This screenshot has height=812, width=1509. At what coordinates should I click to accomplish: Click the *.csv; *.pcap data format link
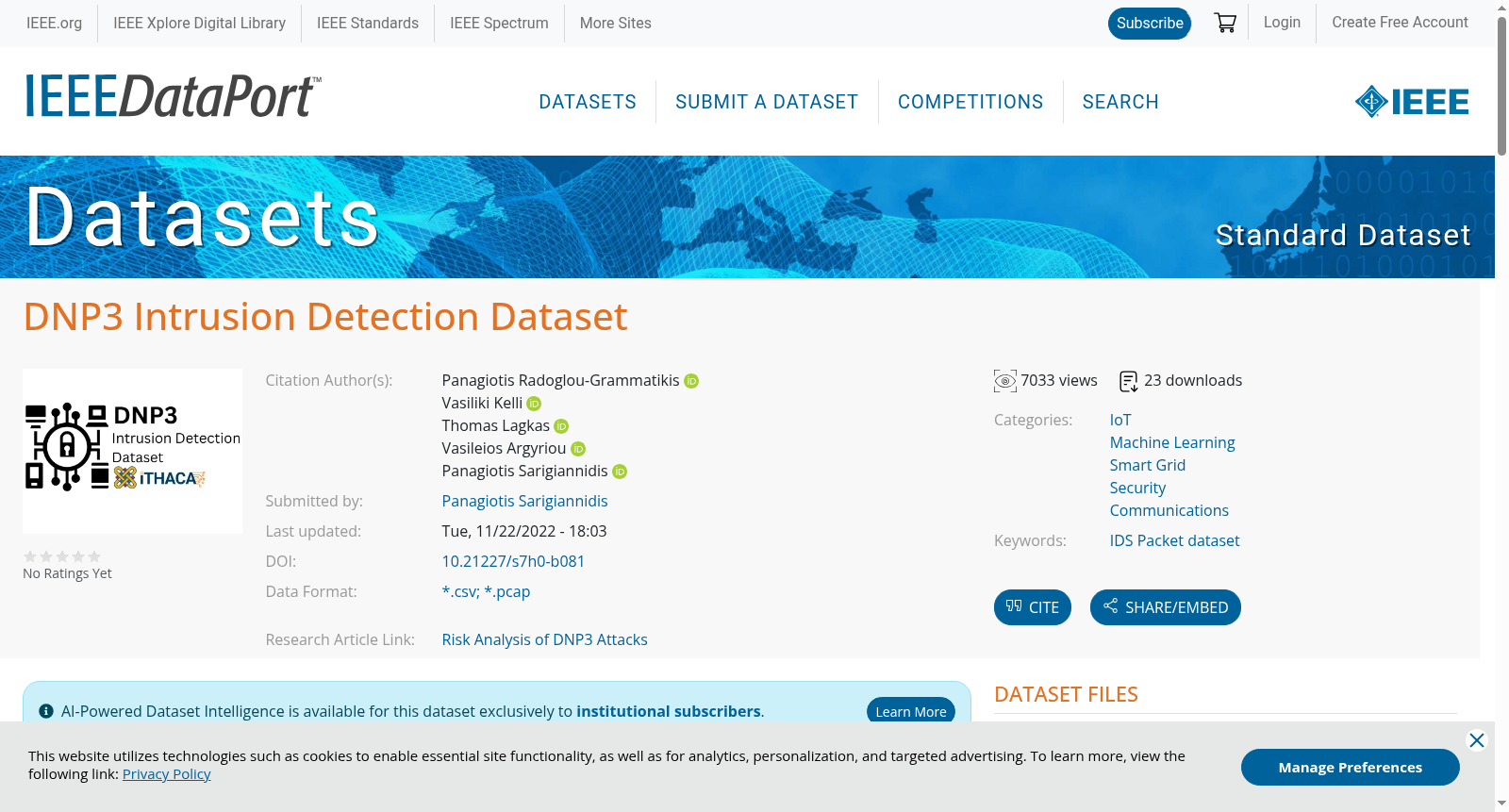point(487,592)
